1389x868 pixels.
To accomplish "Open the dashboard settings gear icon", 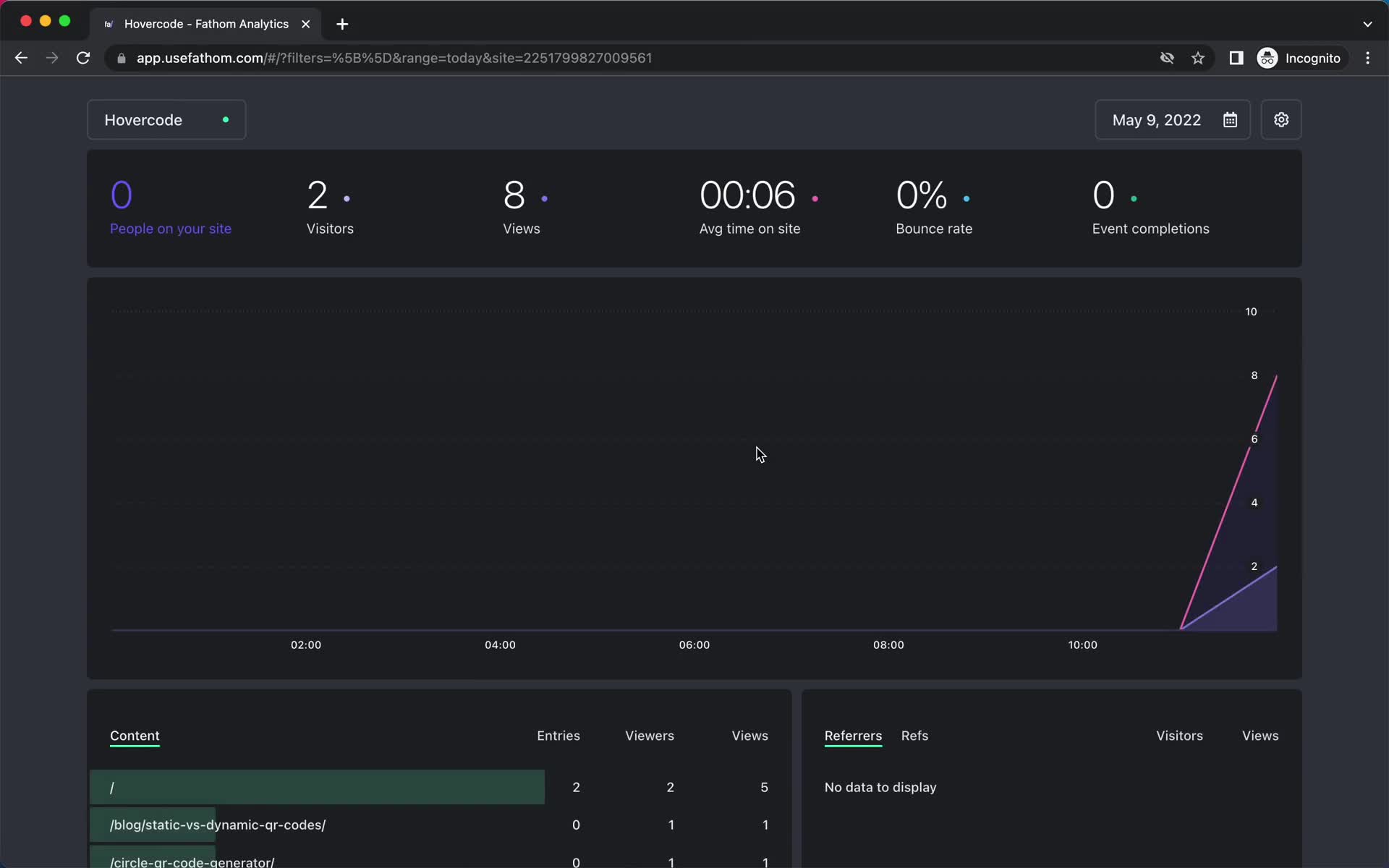I will [1281, 119].
